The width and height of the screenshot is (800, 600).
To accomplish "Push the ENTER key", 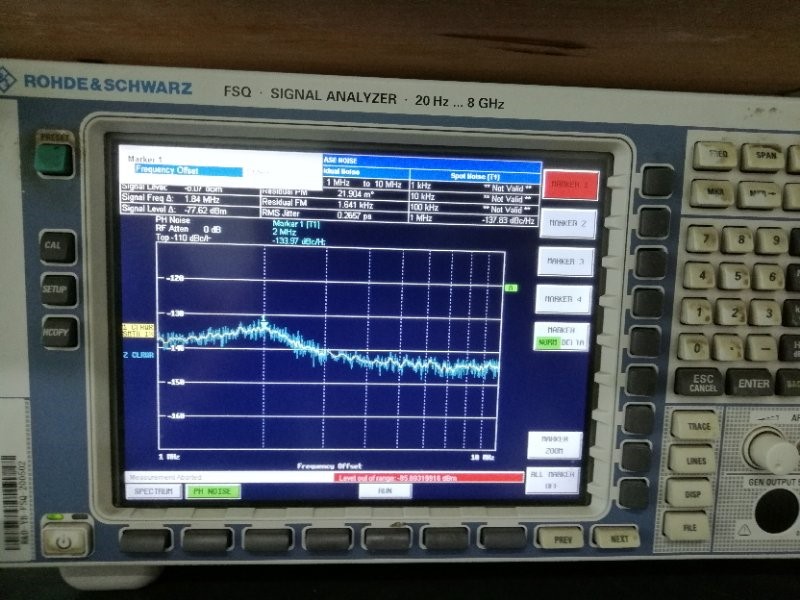I will 750,383.
